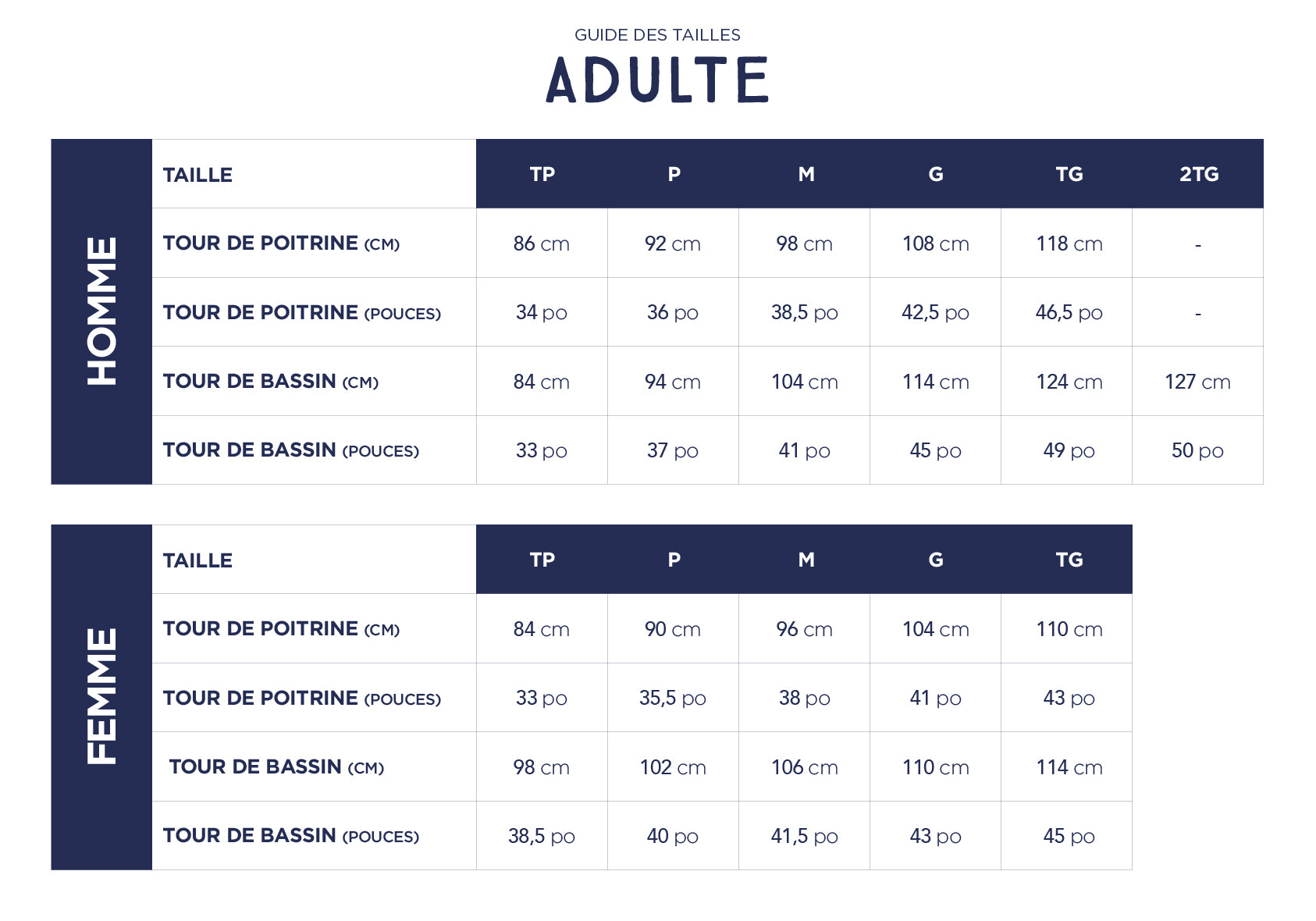Click the 42,5 po cell
This screenshot has height=921, width=1316.
point(935,313)
